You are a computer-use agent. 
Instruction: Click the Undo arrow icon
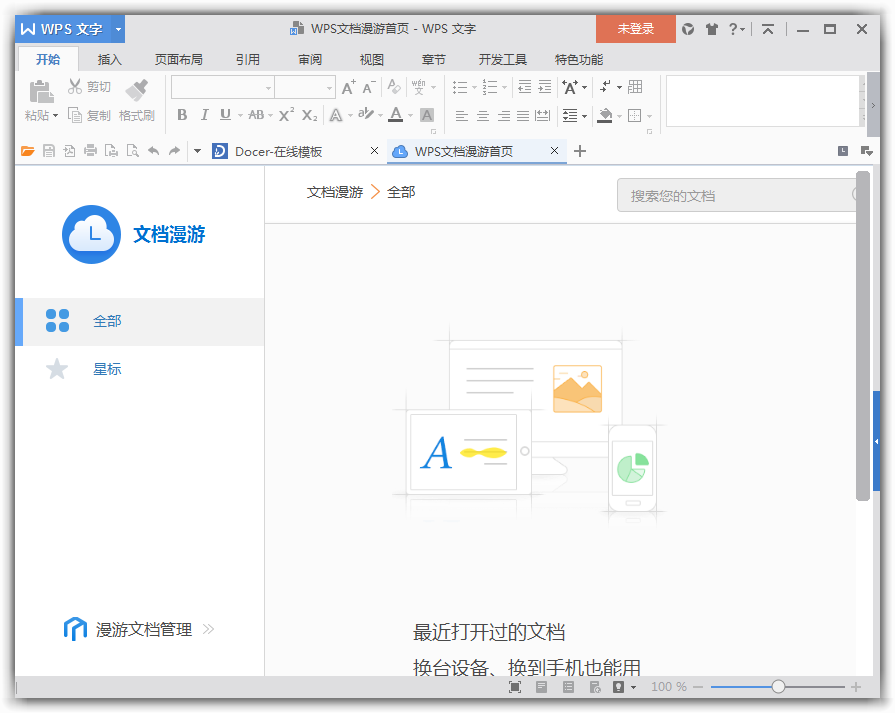[155, 151]
